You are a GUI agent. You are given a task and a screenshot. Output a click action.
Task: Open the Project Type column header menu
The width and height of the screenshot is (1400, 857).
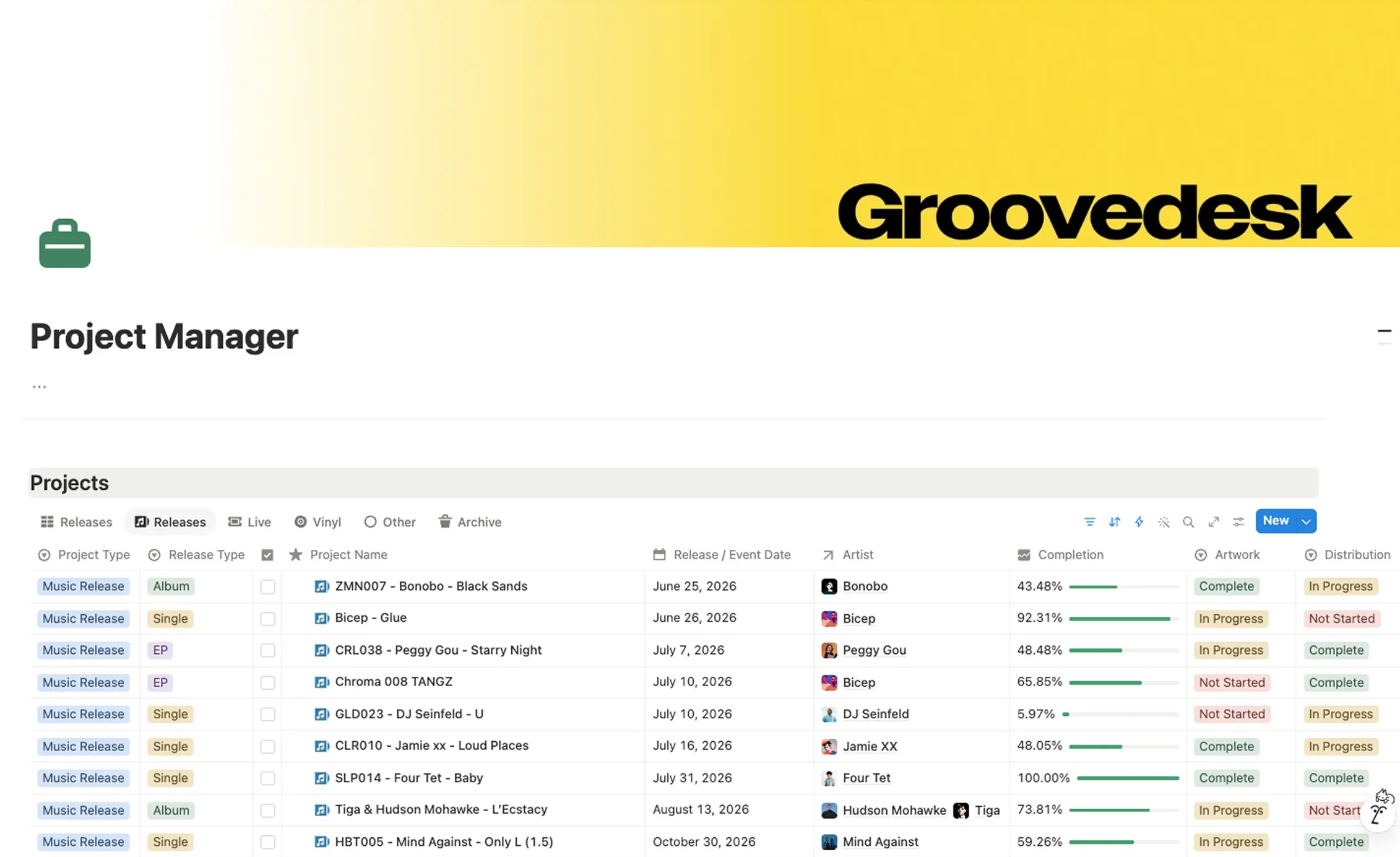84,555
